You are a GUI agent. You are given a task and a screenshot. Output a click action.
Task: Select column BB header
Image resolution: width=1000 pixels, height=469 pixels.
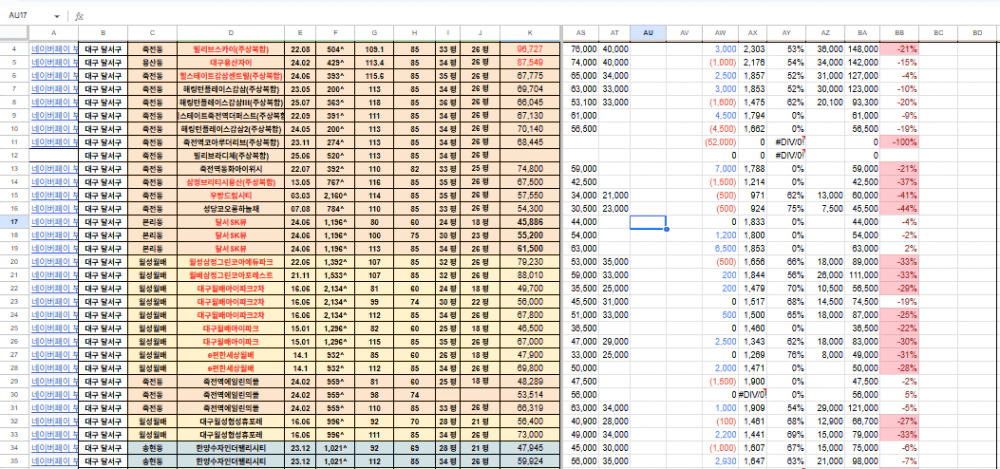(900, 33)
